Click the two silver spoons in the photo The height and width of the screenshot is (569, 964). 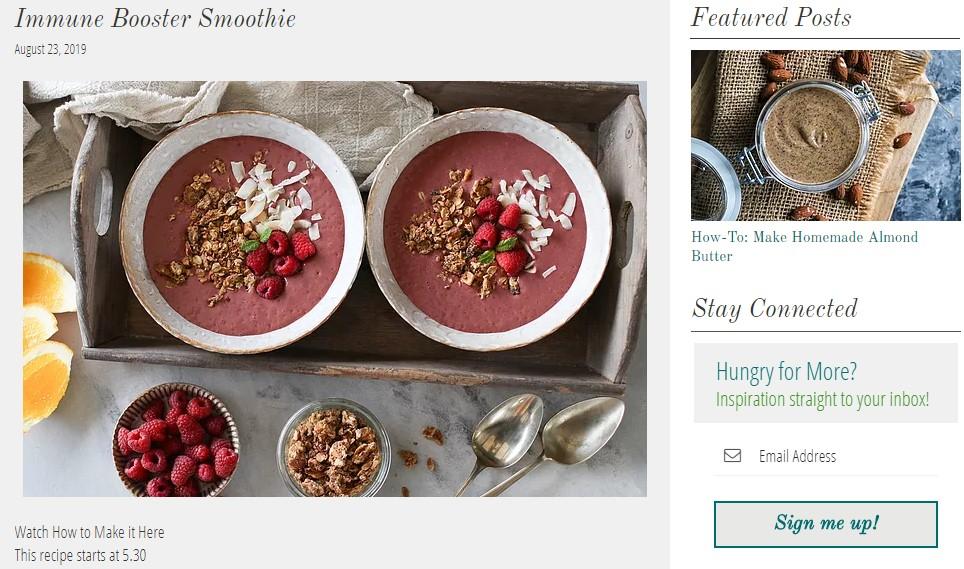pos(541,442)
